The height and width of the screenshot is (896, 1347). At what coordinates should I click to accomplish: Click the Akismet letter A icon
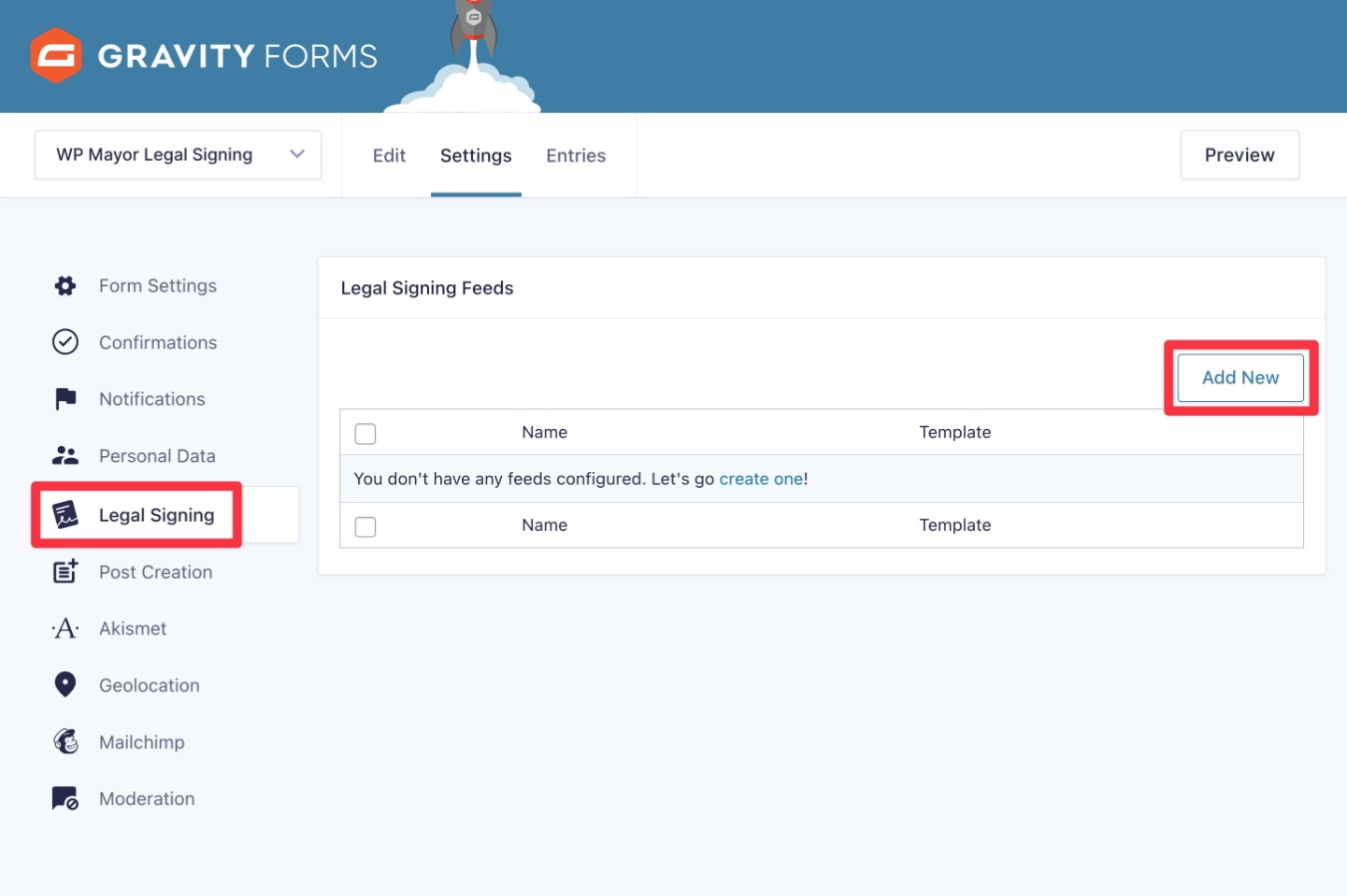tap(65, 629)
